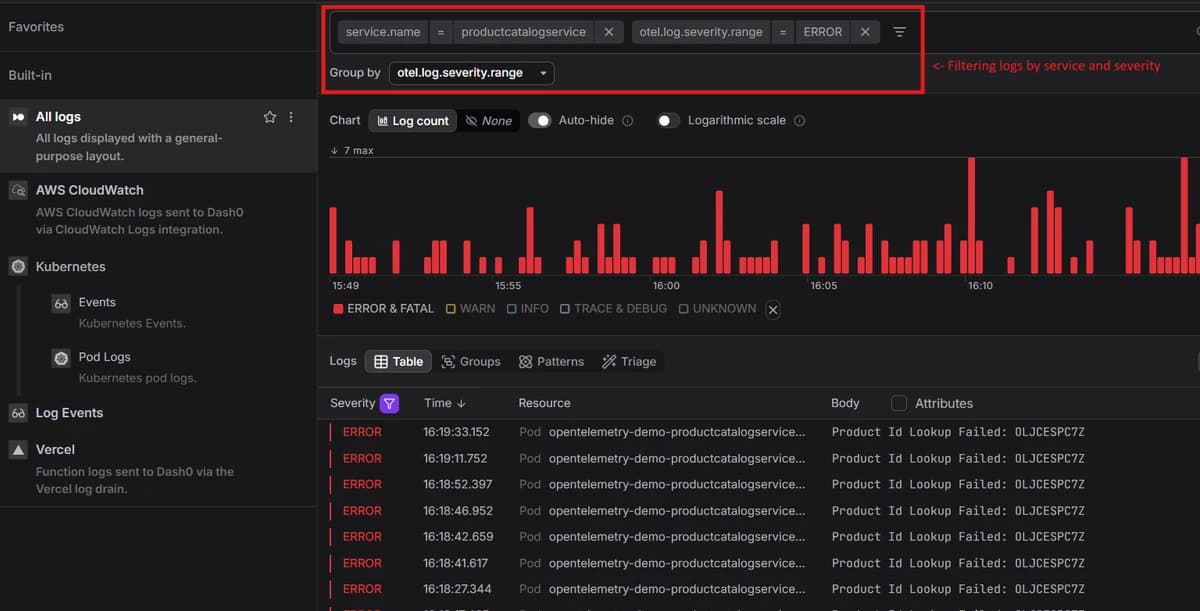
Task: Click the Logarithmic scale info icon
Action: coord(799,121)
